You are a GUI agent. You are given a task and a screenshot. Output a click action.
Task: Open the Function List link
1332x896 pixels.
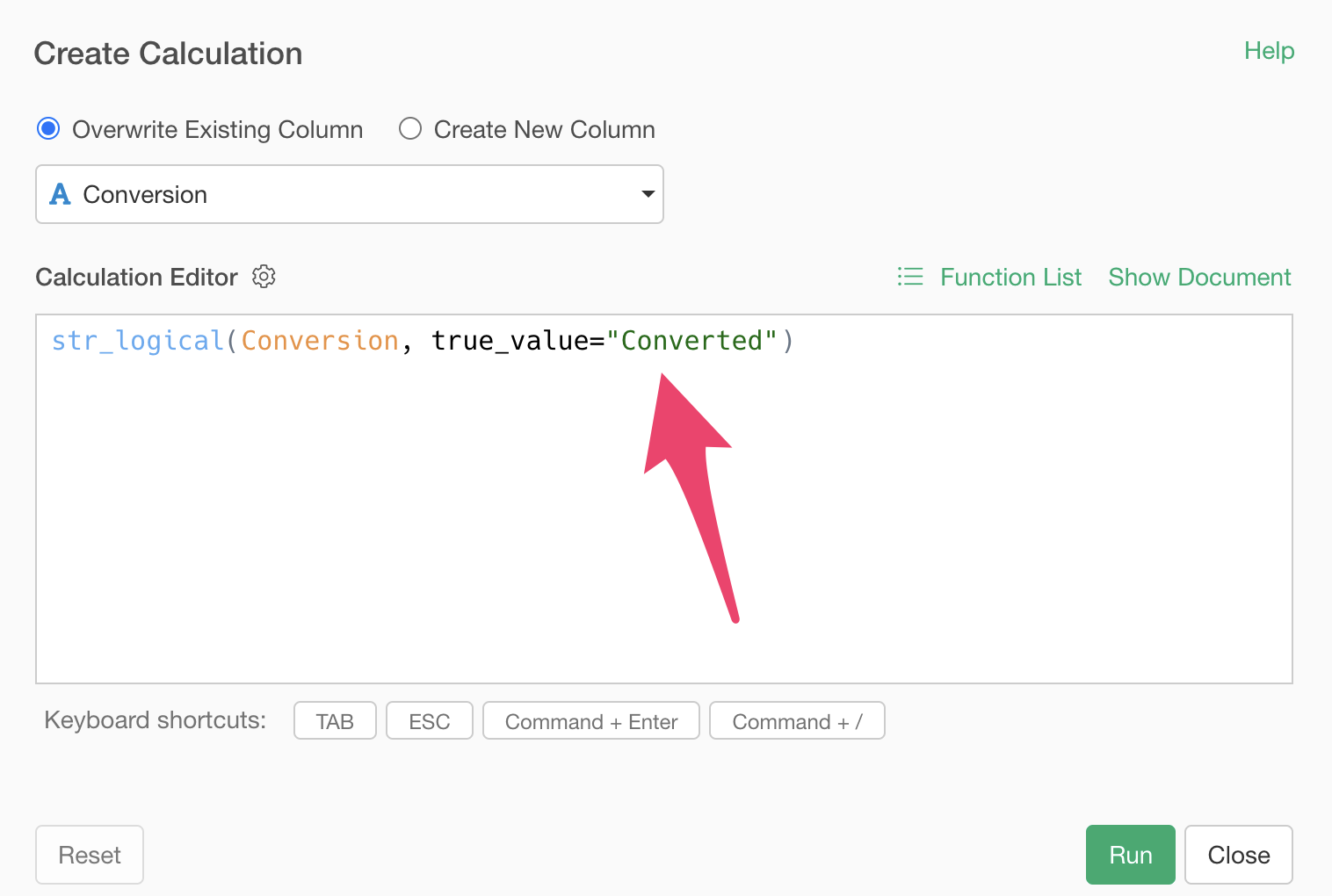pos(1010,277)
